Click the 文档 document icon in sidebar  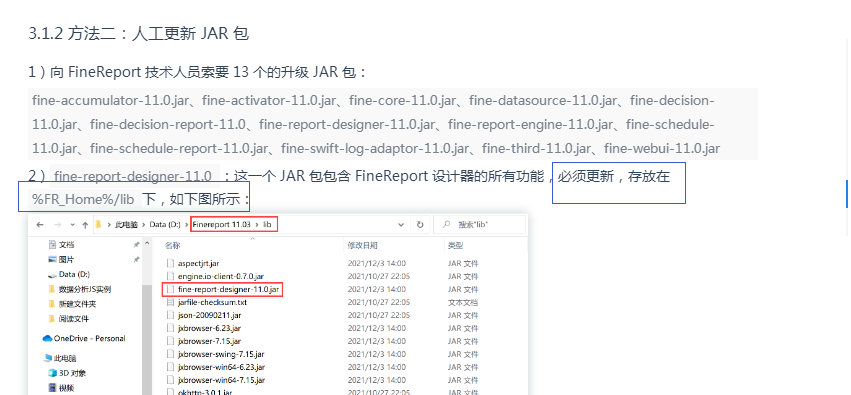[53, 245]
